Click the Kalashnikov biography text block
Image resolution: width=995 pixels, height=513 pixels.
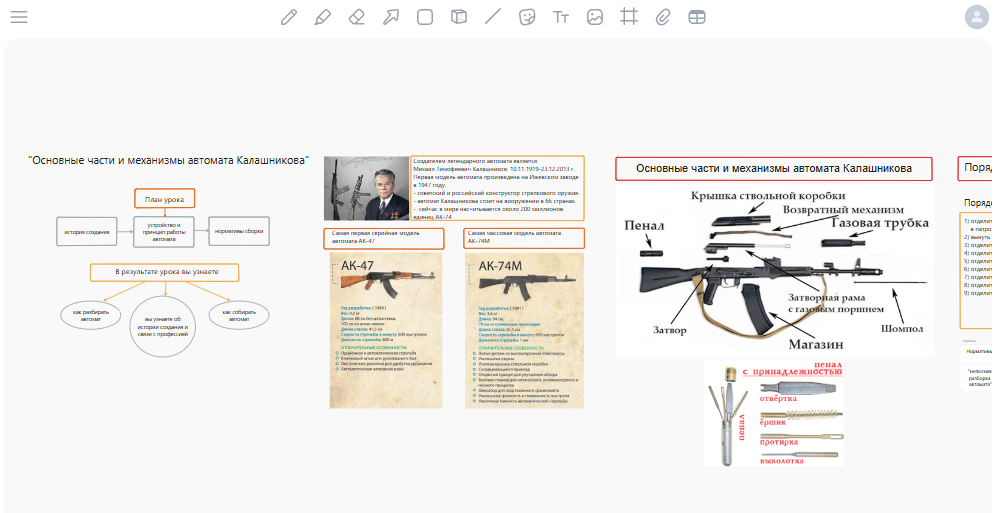[498, 189]
